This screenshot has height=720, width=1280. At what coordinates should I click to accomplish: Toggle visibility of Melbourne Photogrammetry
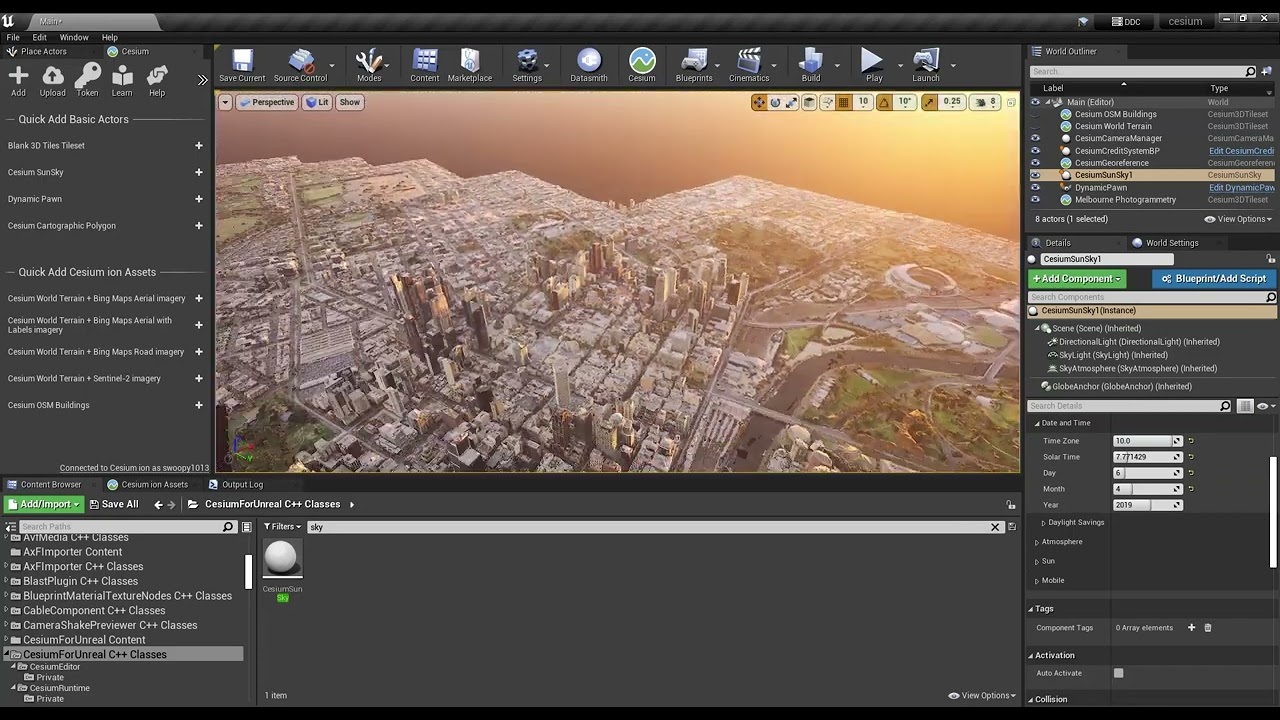1035,199
